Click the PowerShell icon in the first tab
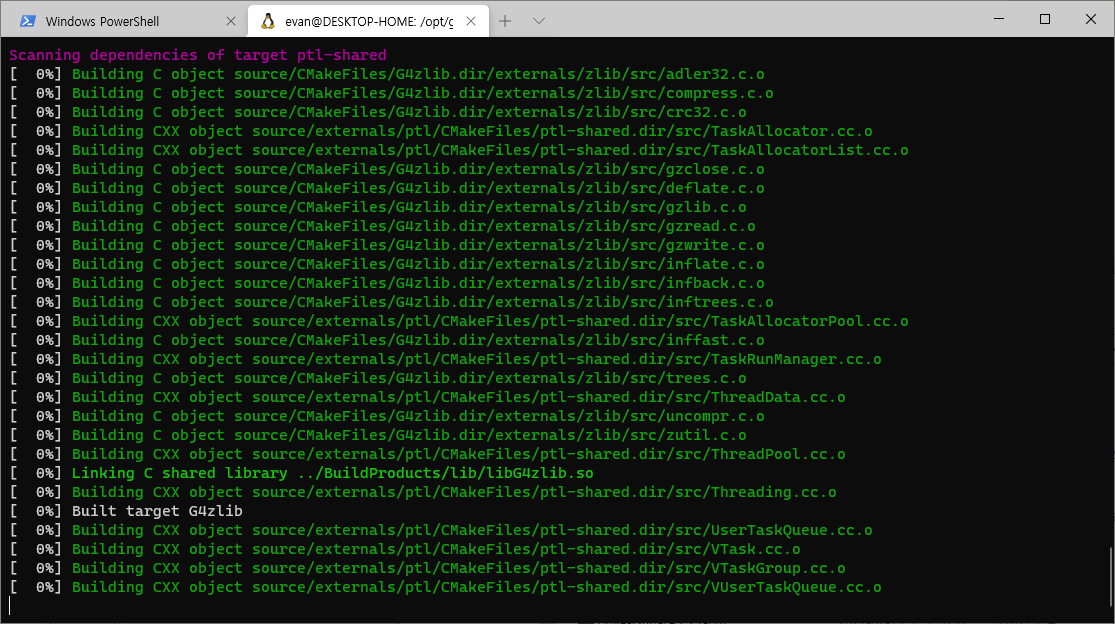The width and height of the screenshot is (1115, 624). click(29, 21)
